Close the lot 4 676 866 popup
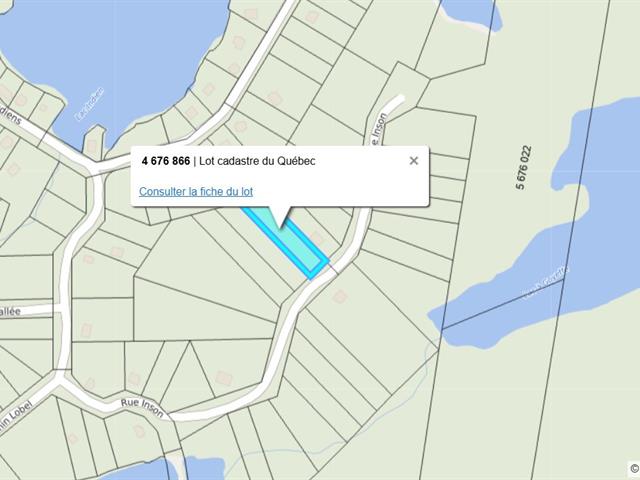 click(413, 161)
